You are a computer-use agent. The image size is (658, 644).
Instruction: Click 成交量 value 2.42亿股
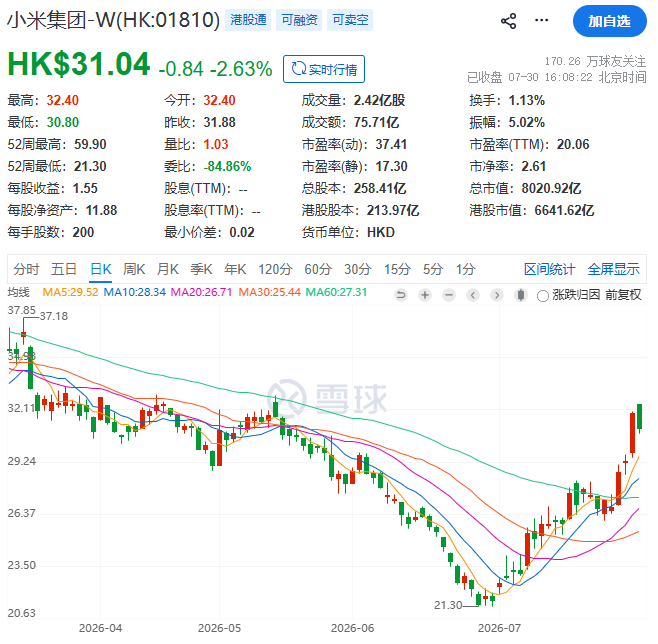(379, 100)
